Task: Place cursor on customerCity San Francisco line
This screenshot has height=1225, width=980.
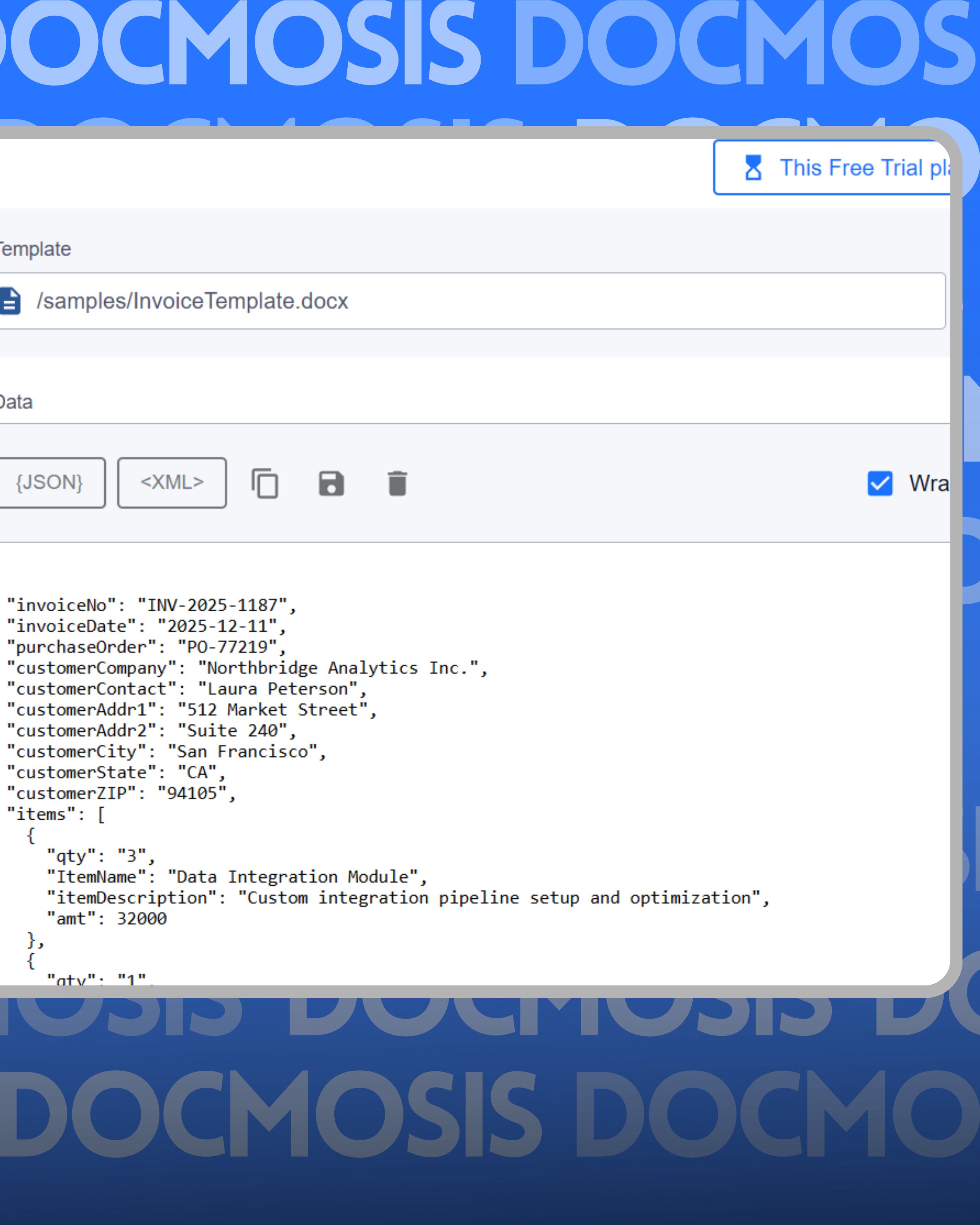Action: [166, 752]
